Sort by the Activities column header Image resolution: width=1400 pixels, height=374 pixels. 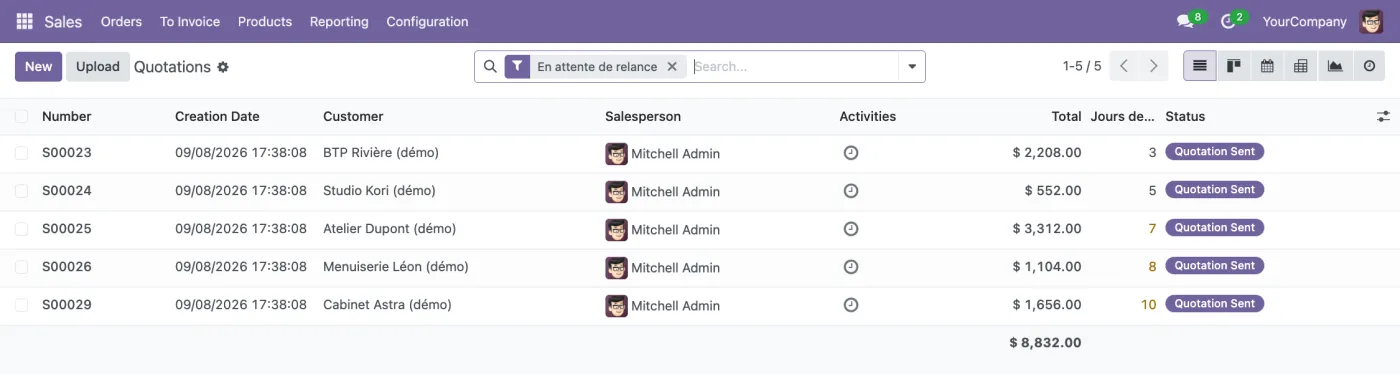(867, 117)
